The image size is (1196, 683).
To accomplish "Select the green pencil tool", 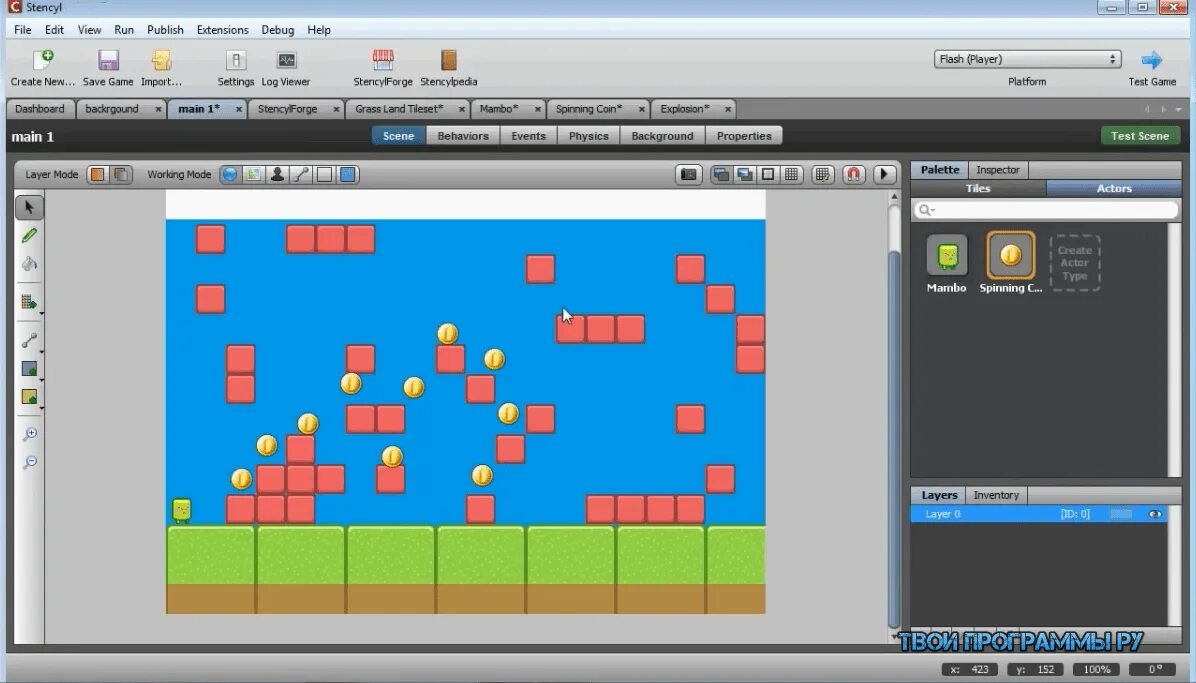I will [x=29, y=235].
